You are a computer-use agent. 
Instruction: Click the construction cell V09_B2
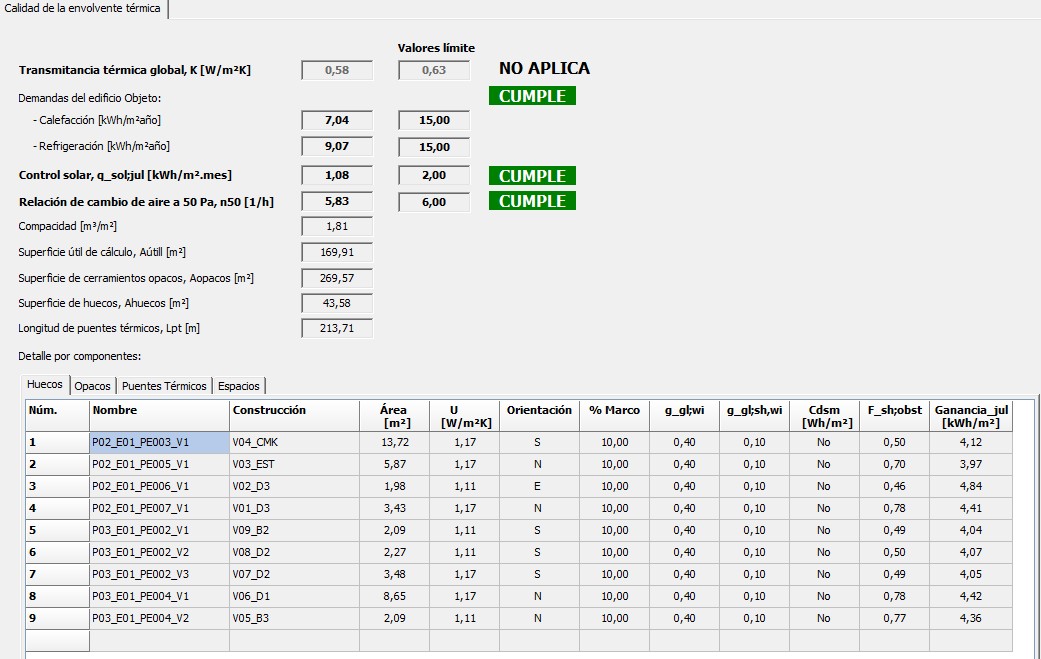[x=294, y=530]
